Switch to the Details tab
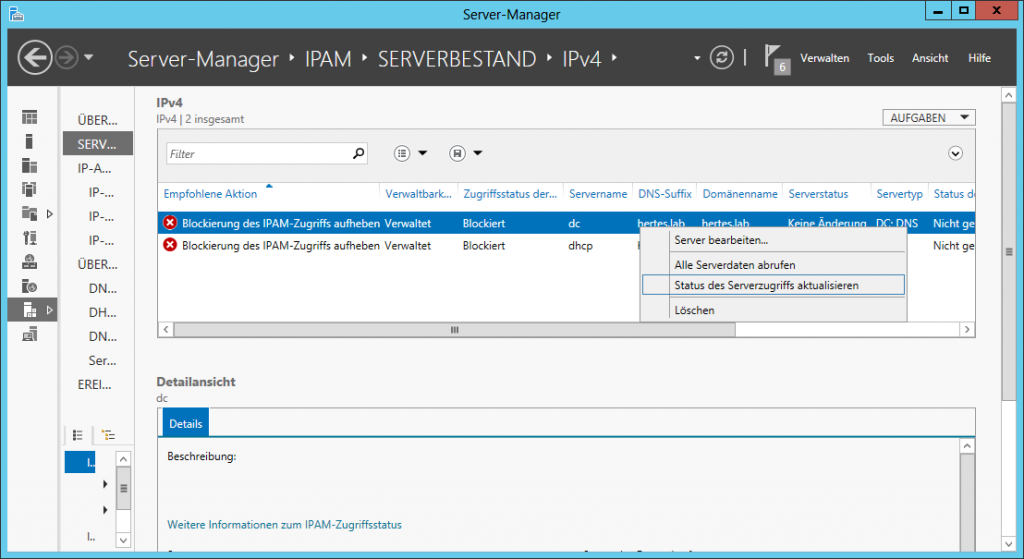 click(x=185, y=424)
